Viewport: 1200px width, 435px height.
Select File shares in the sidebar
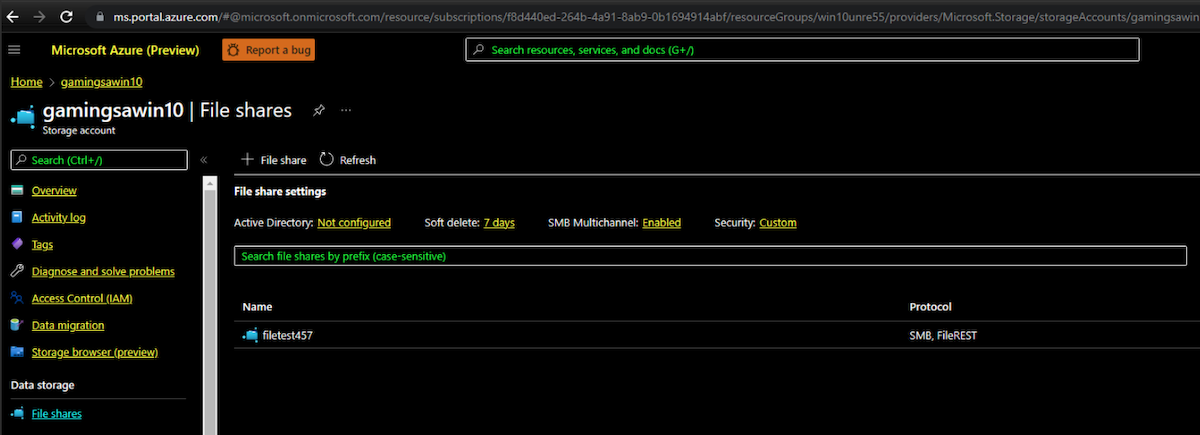click(x=57, y=413)
